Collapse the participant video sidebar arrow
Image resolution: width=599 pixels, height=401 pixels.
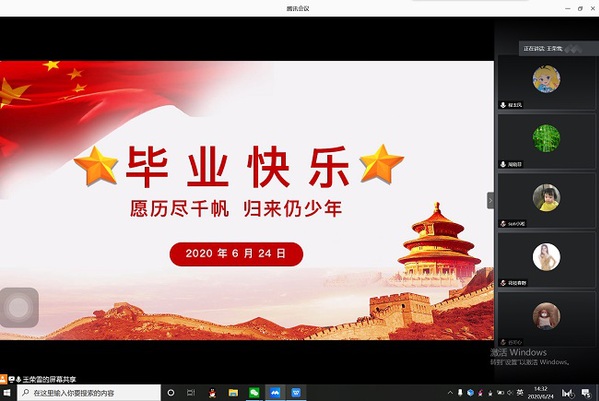tap(490, 200)
